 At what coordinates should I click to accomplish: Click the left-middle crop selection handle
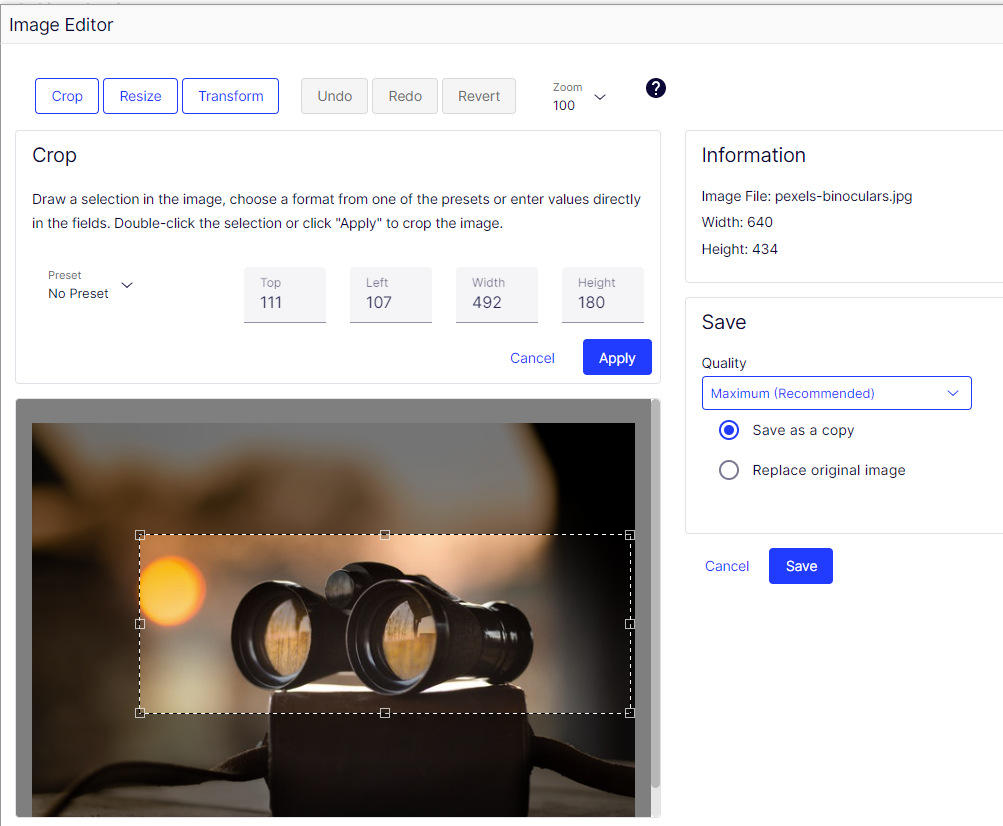coord(140,624)
